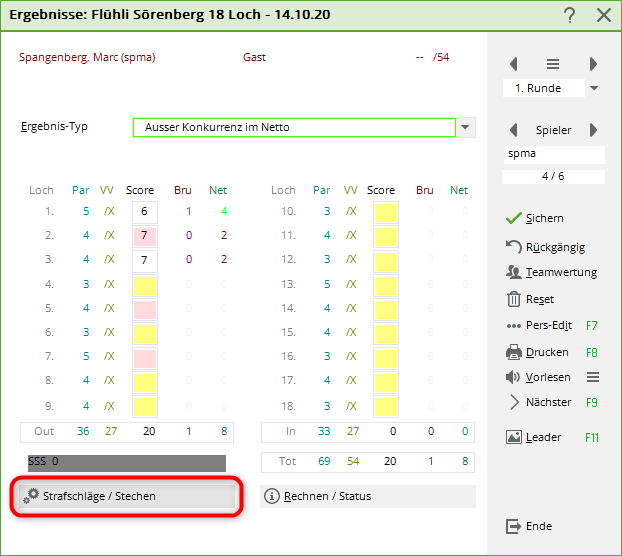Click the Vorlesen speaker icon
622x556 pixels.
click(x=514, y=377)
